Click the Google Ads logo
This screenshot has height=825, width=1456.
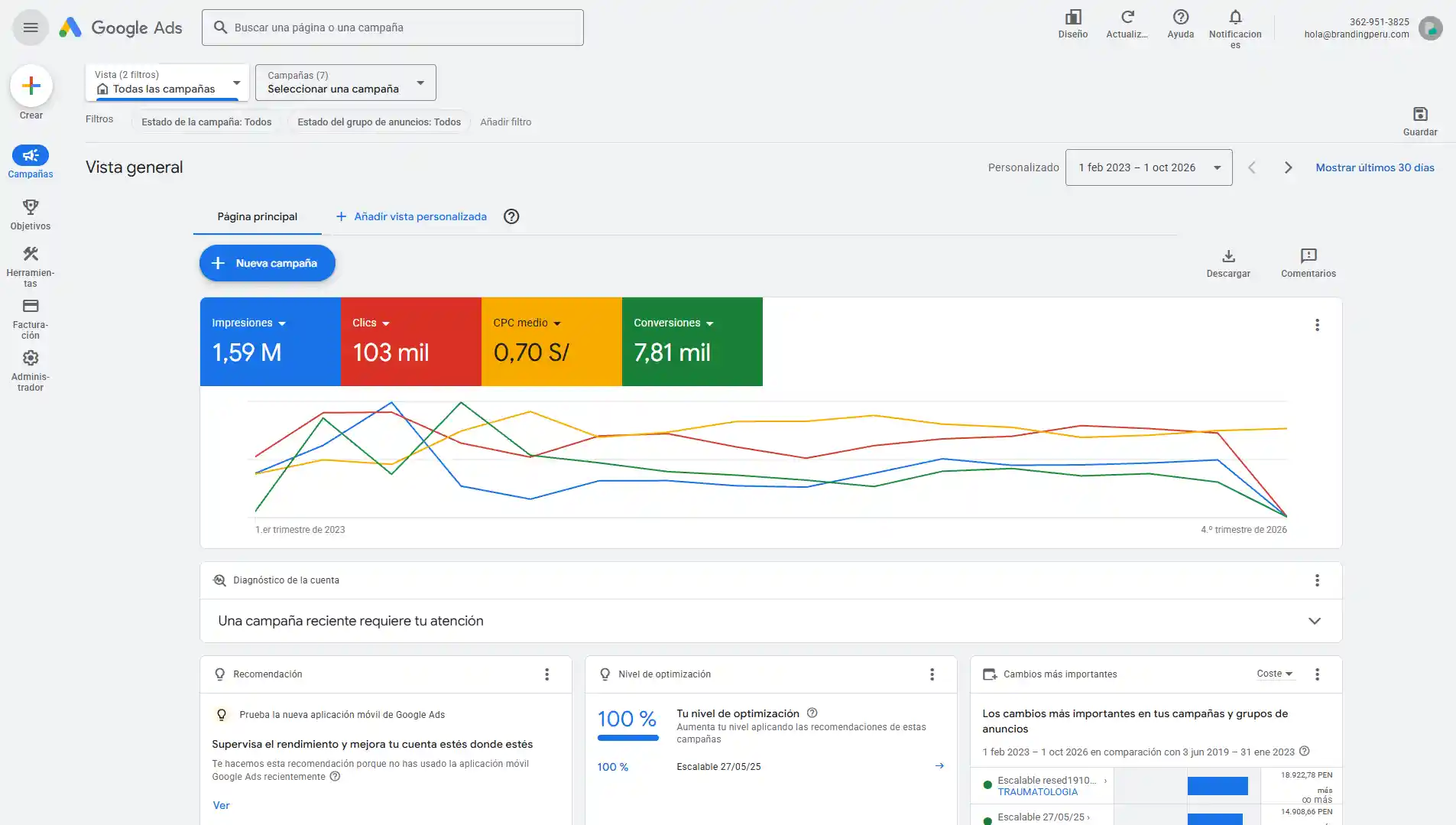[121, 28]
